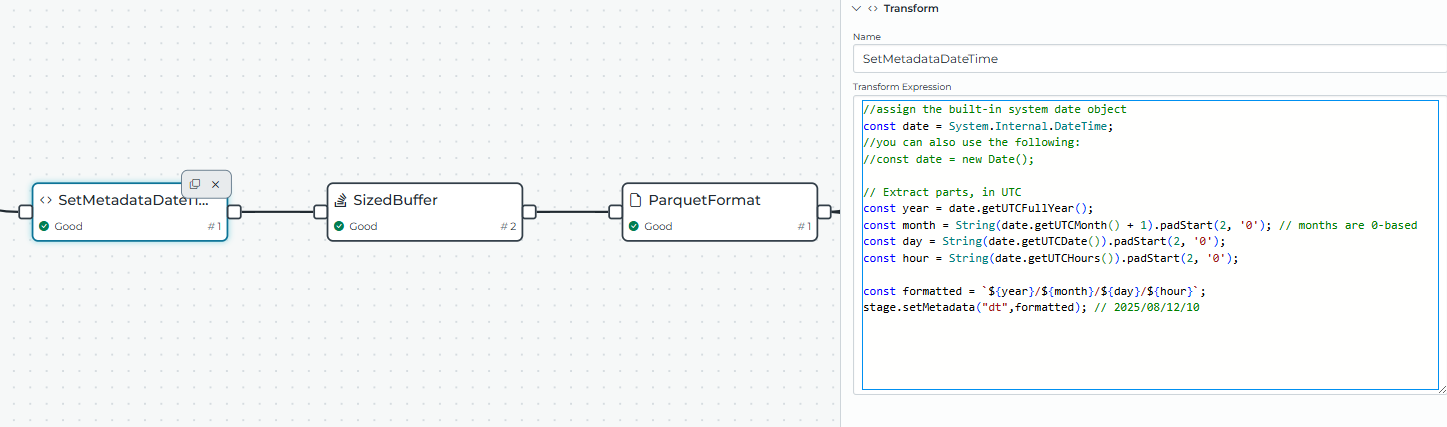
Task: Click the X icon above SetMetadataDateTime node
Action: [x=215, y=184]
